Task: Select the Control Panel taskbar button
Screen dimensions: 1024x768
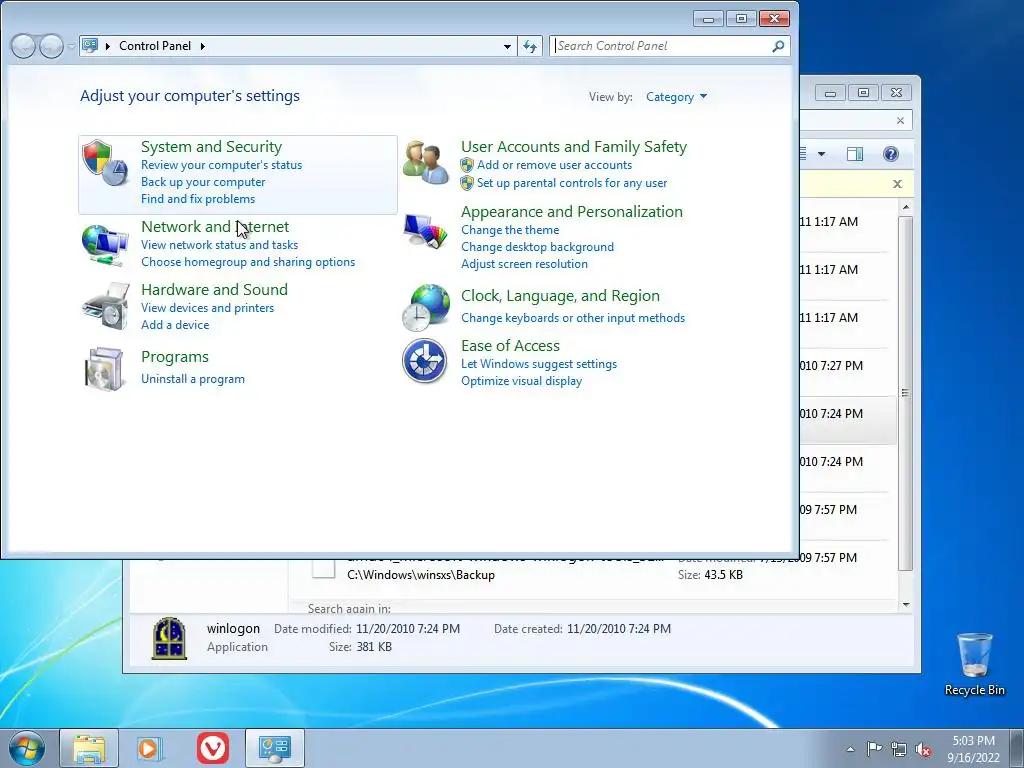Action: (275, 748)
